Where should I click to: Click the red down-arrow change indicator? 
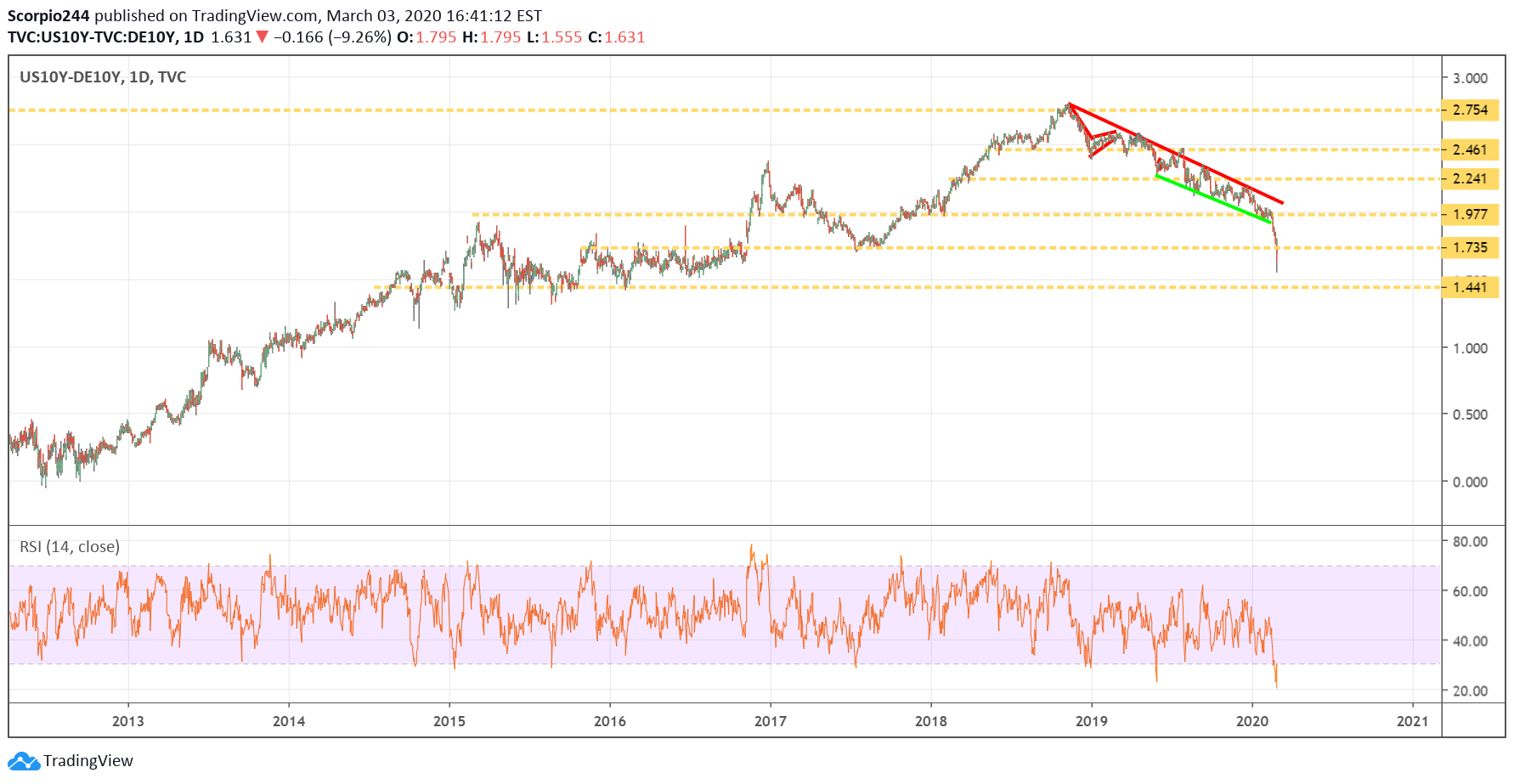(262, 37)
